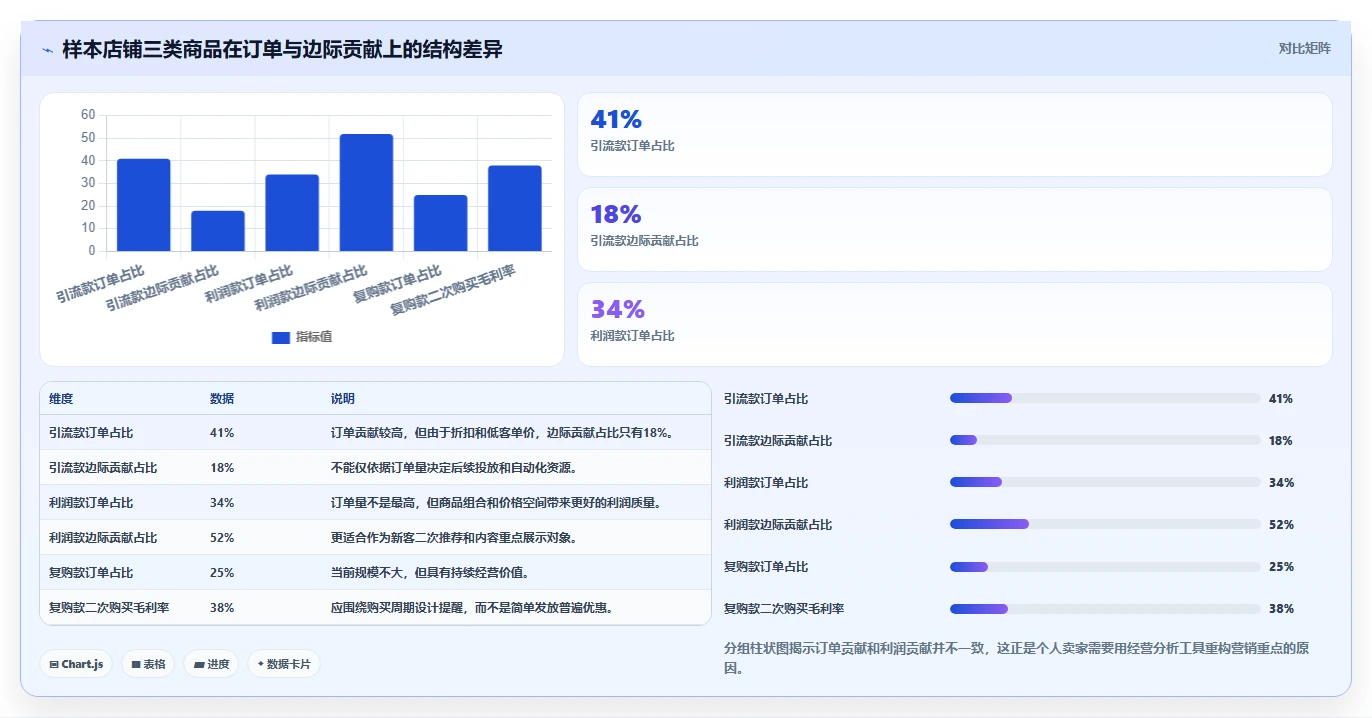Screen dimensions: 1372x718
Task: Click the 数据卡片 tag chip
Action: (x=284, y=664)
